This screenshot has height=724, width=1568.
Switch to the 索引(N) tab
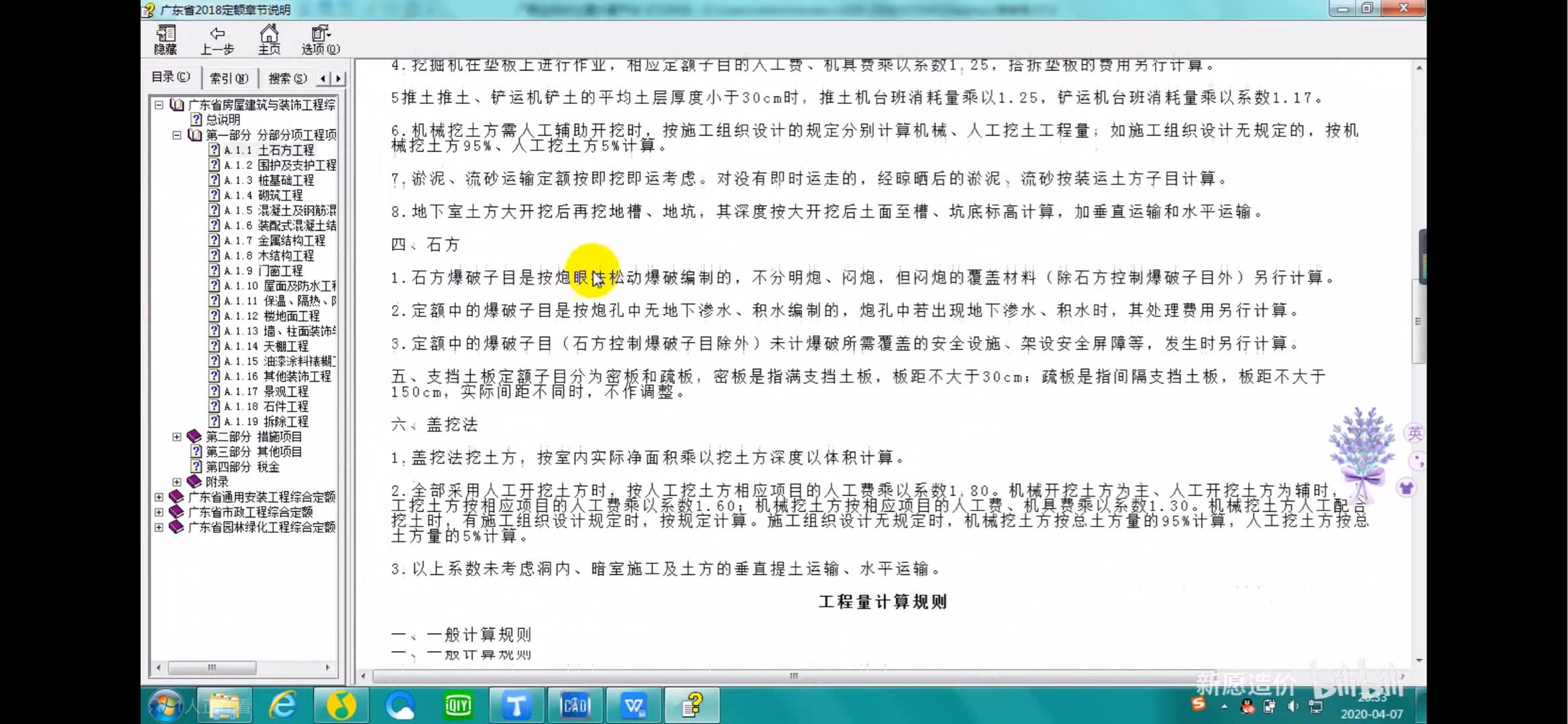pyautogui.click(x=229, y=78)
